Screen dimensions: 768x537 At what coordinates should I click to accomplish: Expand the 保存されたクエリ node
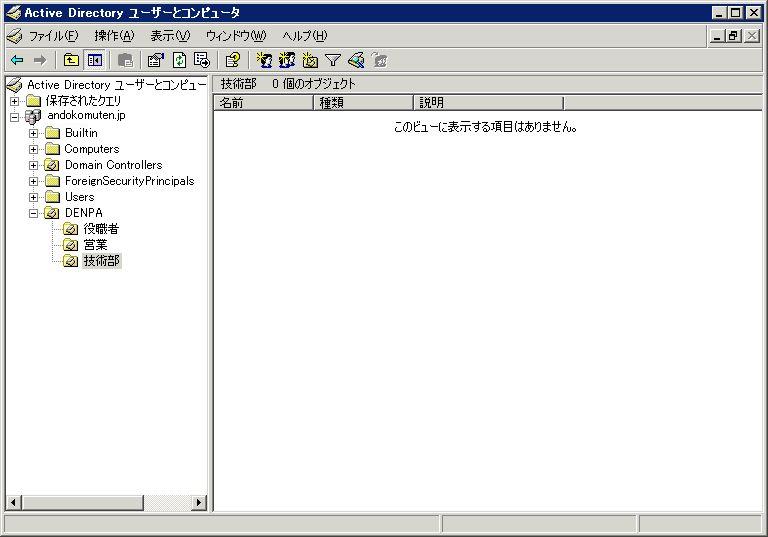tap(15, 101)
